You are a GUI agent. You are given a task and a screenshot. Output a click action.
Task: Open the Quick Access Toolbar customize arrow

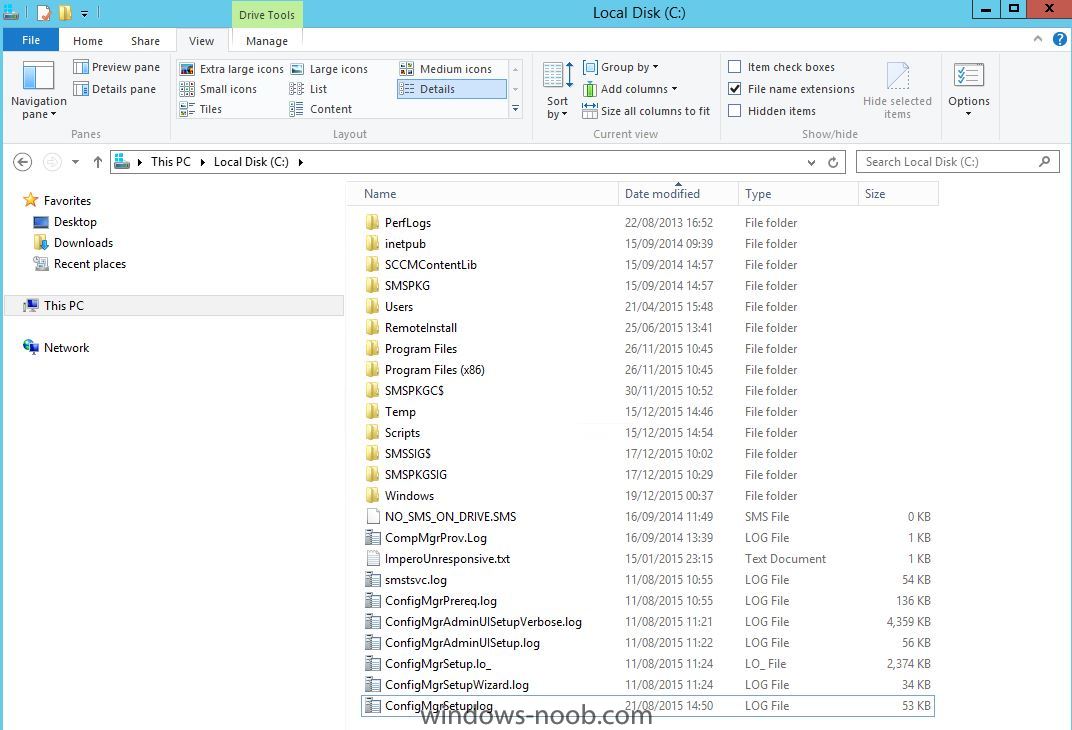84,13
